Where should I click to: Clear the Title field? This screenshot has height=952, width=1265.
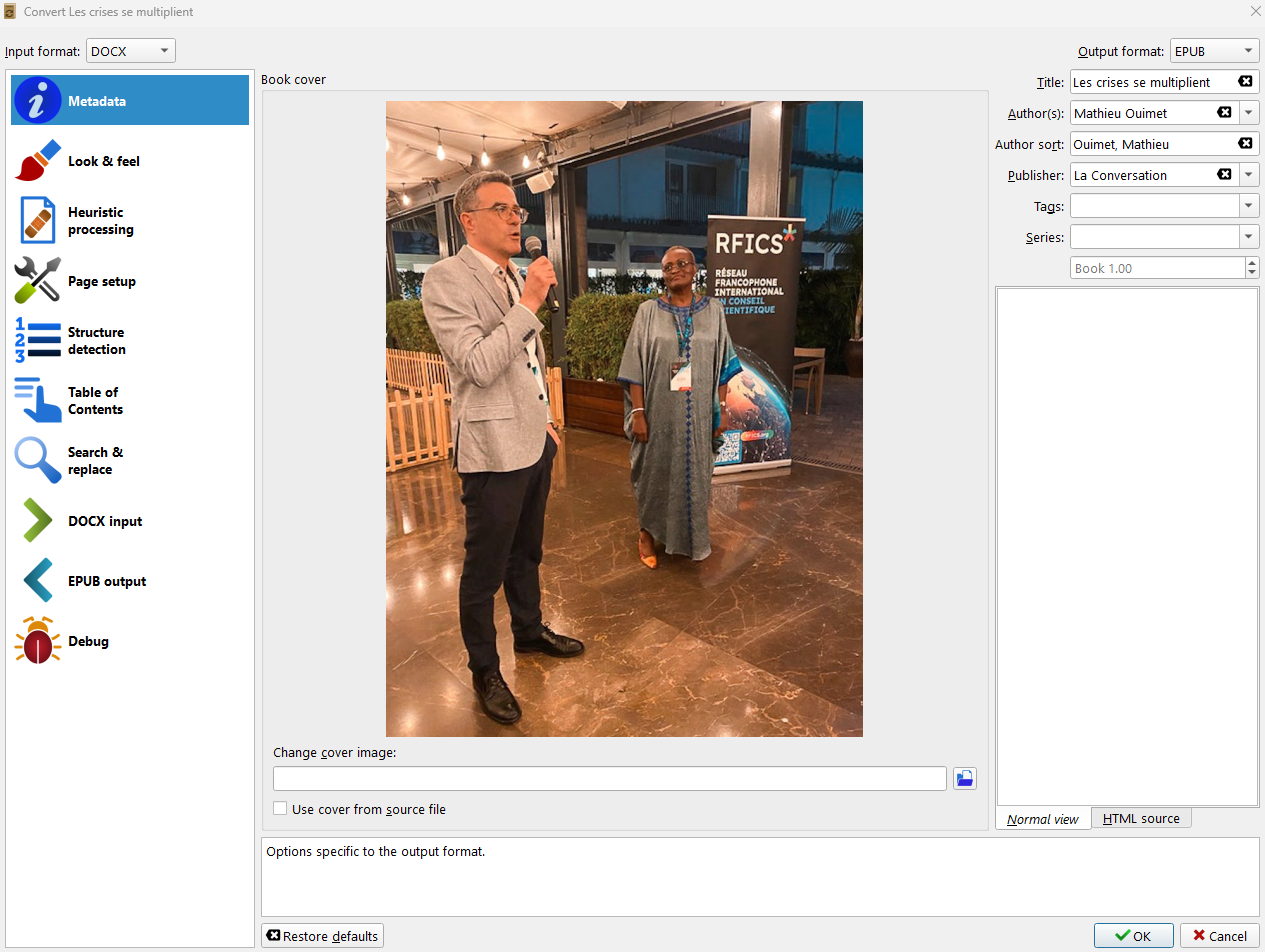(1245, 81)
